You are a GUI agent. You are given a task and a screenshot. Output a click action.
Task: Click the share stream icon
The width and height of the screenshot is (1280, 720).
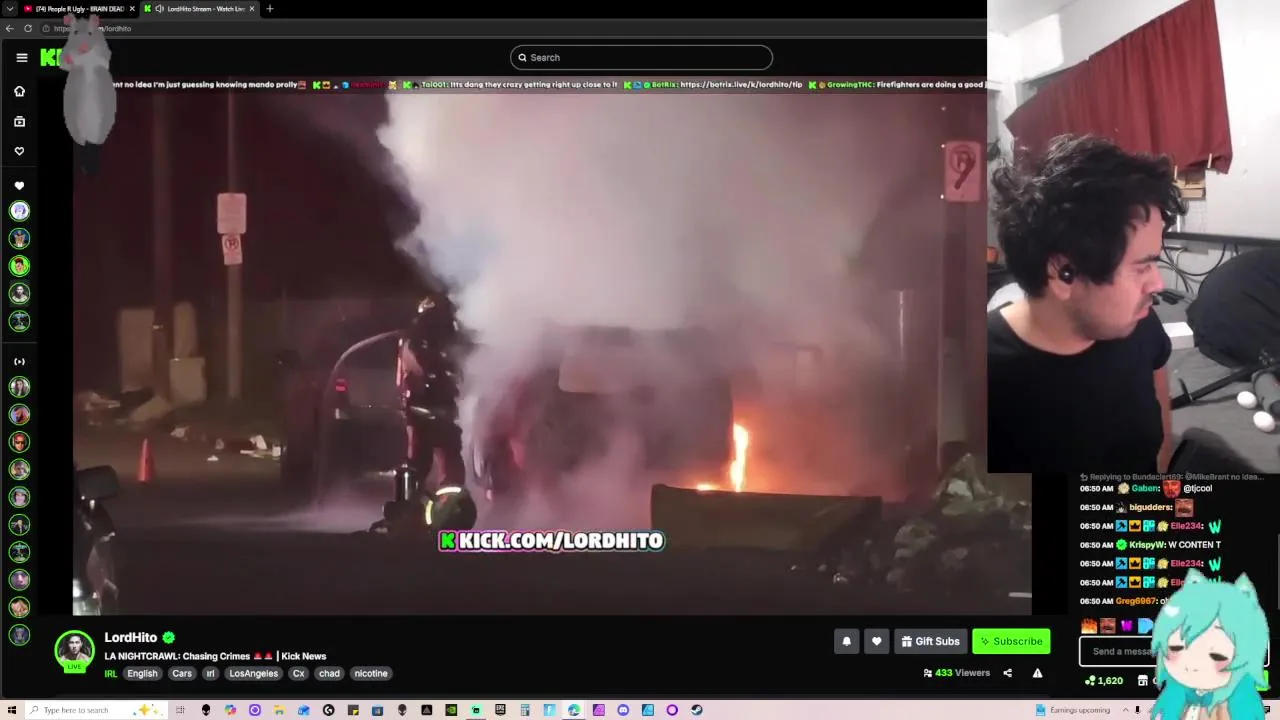point(1007,673)
